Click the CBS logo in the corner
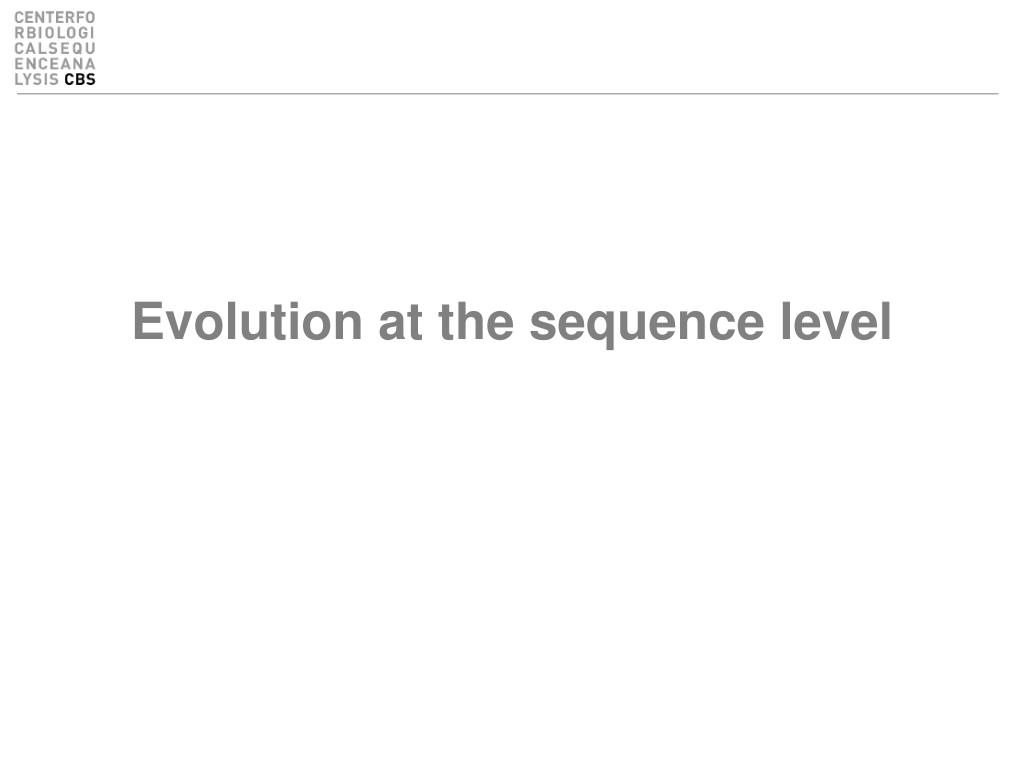 pos(55,48)
